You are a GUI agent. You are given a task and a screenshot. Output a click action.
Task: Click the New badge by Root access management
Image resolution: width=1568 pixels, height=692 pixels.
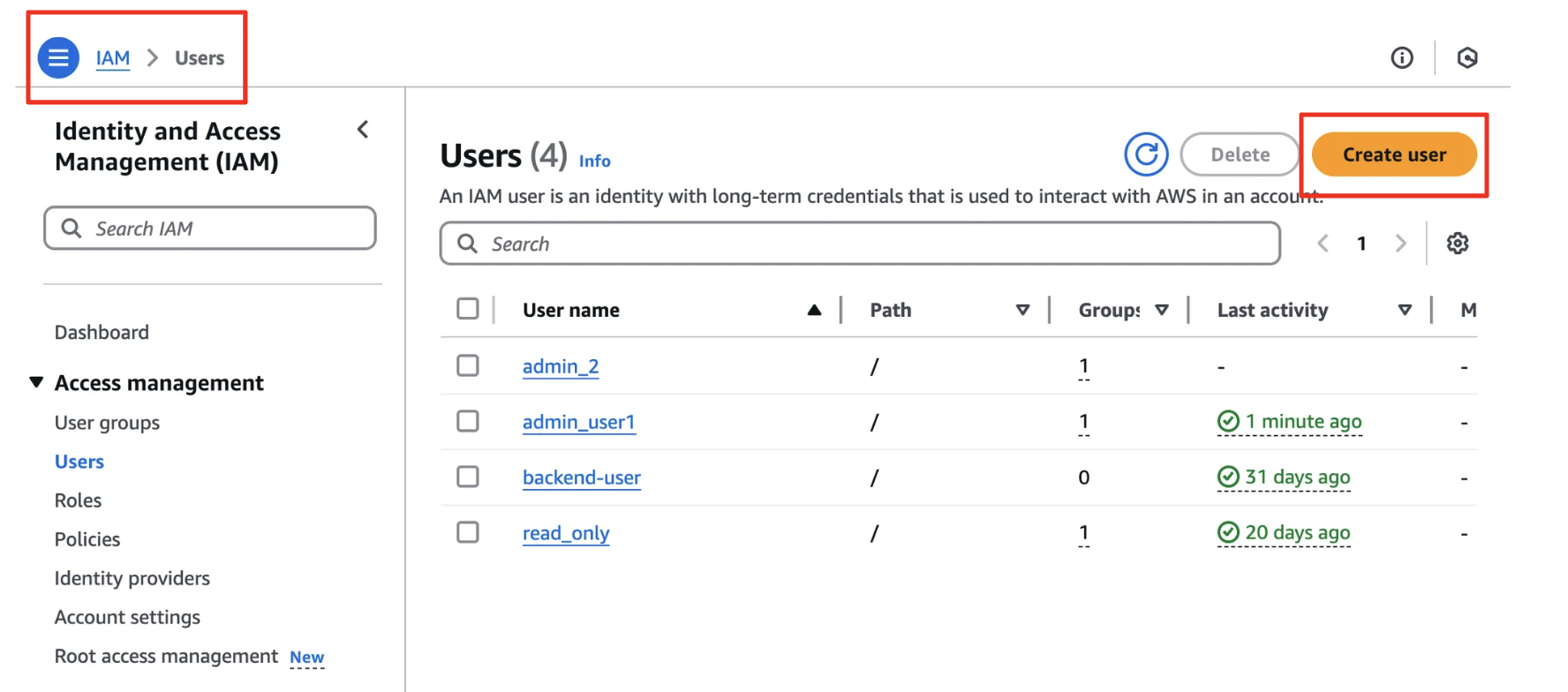[x=307, y=658]
